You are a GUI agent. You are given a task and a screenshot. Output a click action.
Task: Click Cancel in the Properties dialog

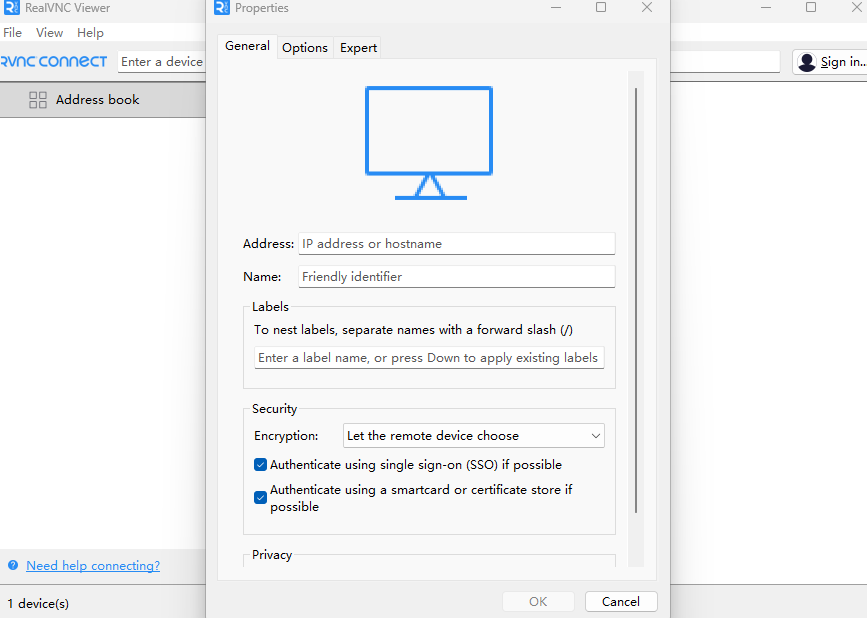[621, 601]
